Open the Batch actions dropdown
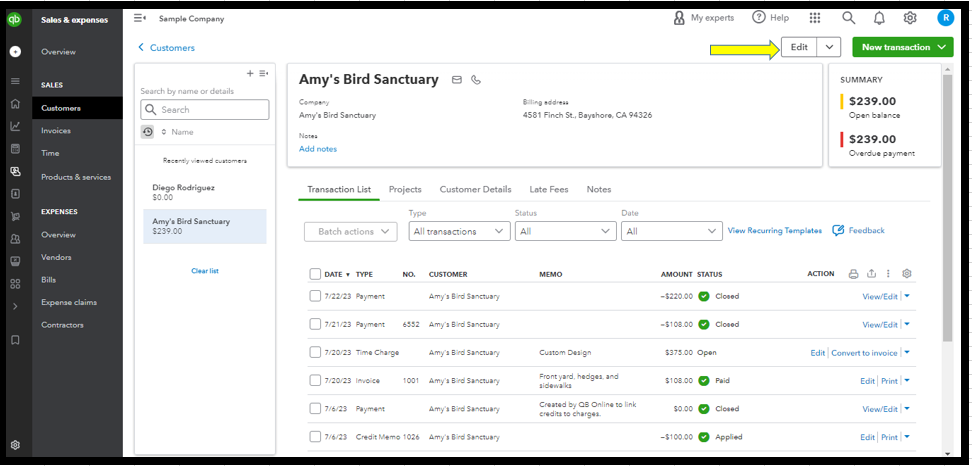 (x=351, y=231)
